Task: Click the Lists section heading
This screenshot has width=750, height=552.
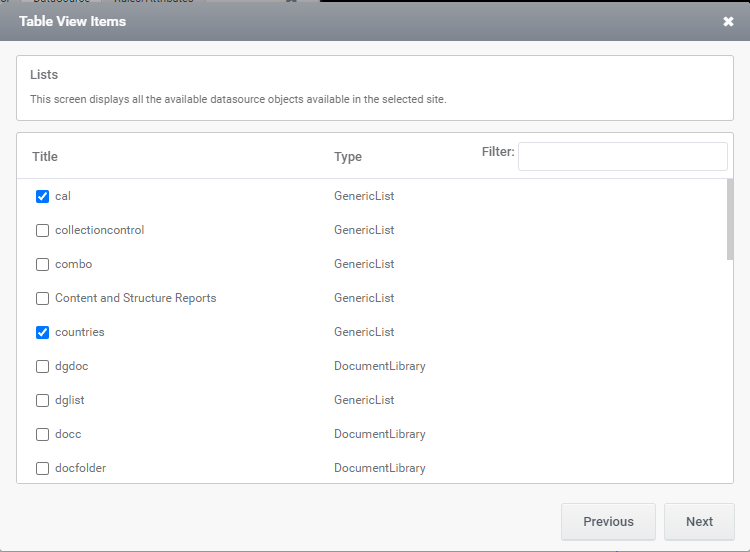Action: (44, 75)
